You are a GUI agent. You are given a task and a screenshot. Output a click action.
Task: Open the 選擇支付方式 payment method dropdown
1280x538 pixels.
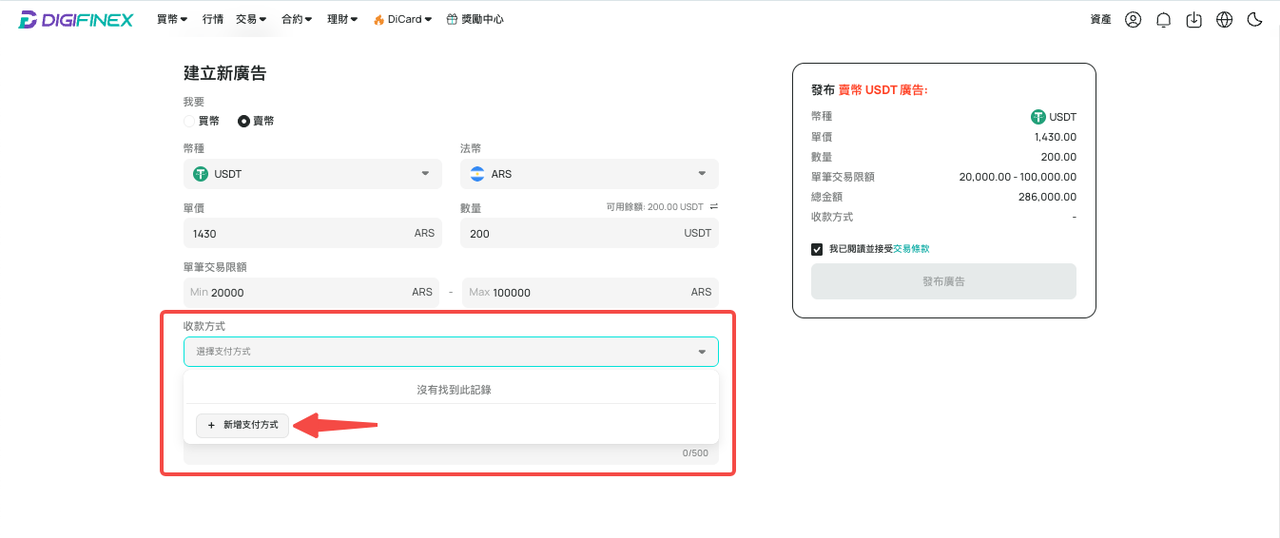tap(451, 352)
